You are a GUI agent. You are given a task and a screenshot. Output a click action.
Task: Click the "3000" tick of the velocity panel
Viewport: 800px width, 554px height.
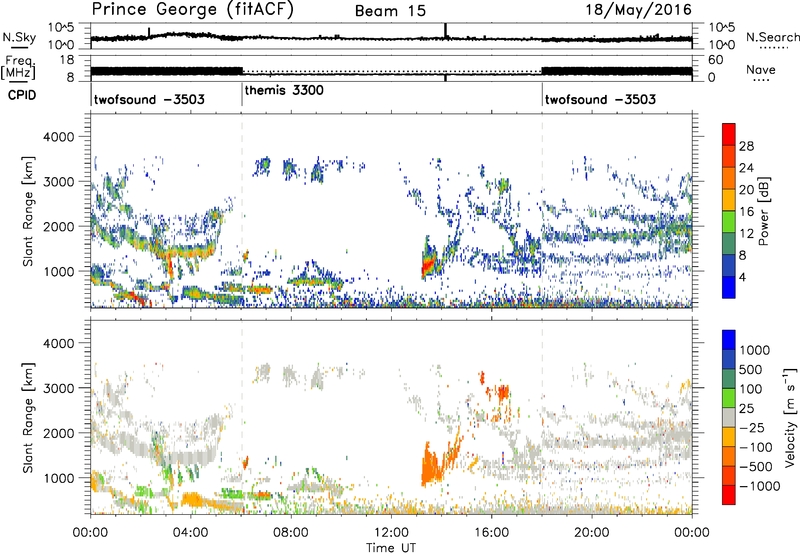(60, 388)
